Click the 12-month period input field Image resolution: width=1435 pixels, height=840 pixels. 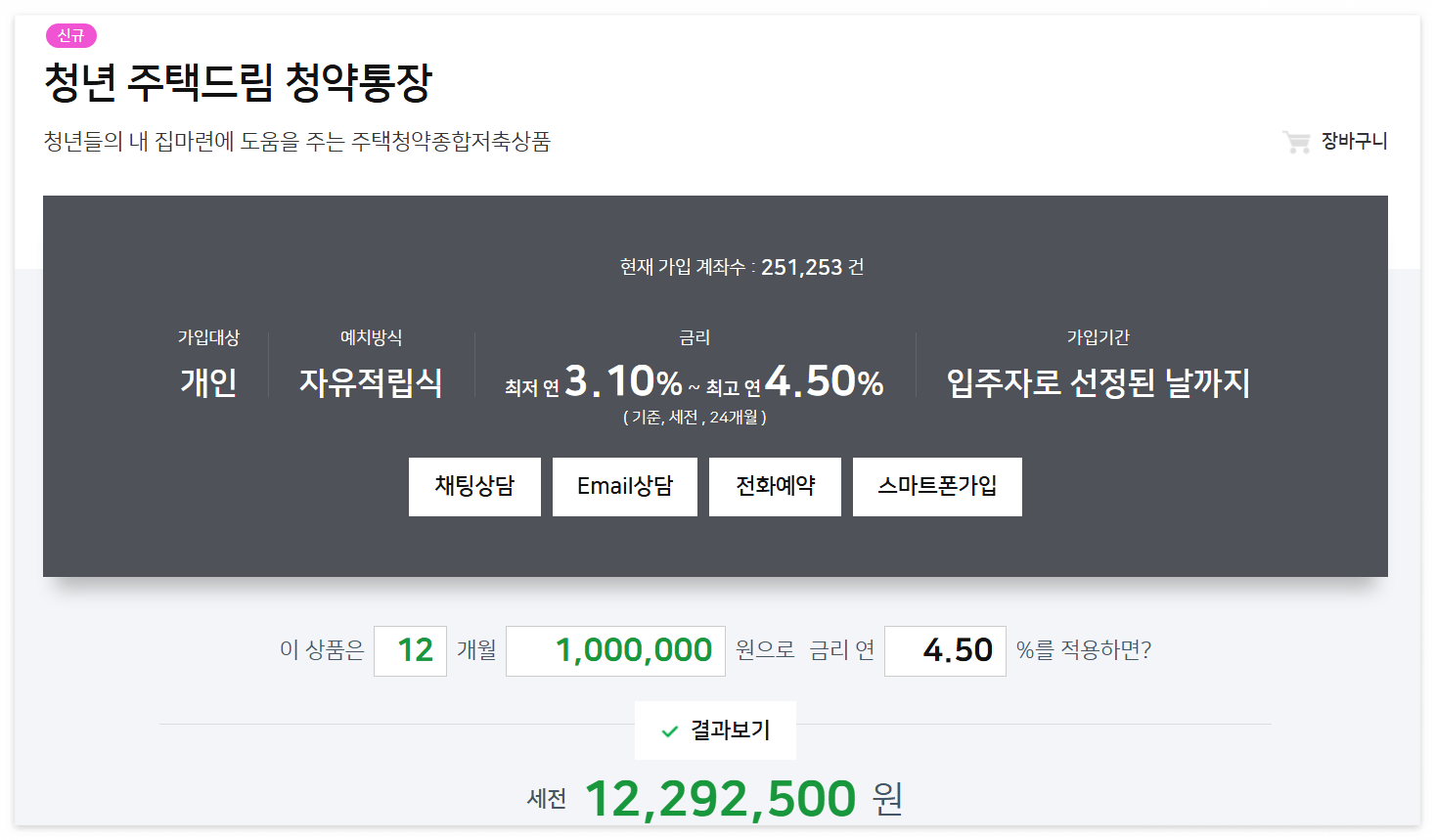coord(410,650)
